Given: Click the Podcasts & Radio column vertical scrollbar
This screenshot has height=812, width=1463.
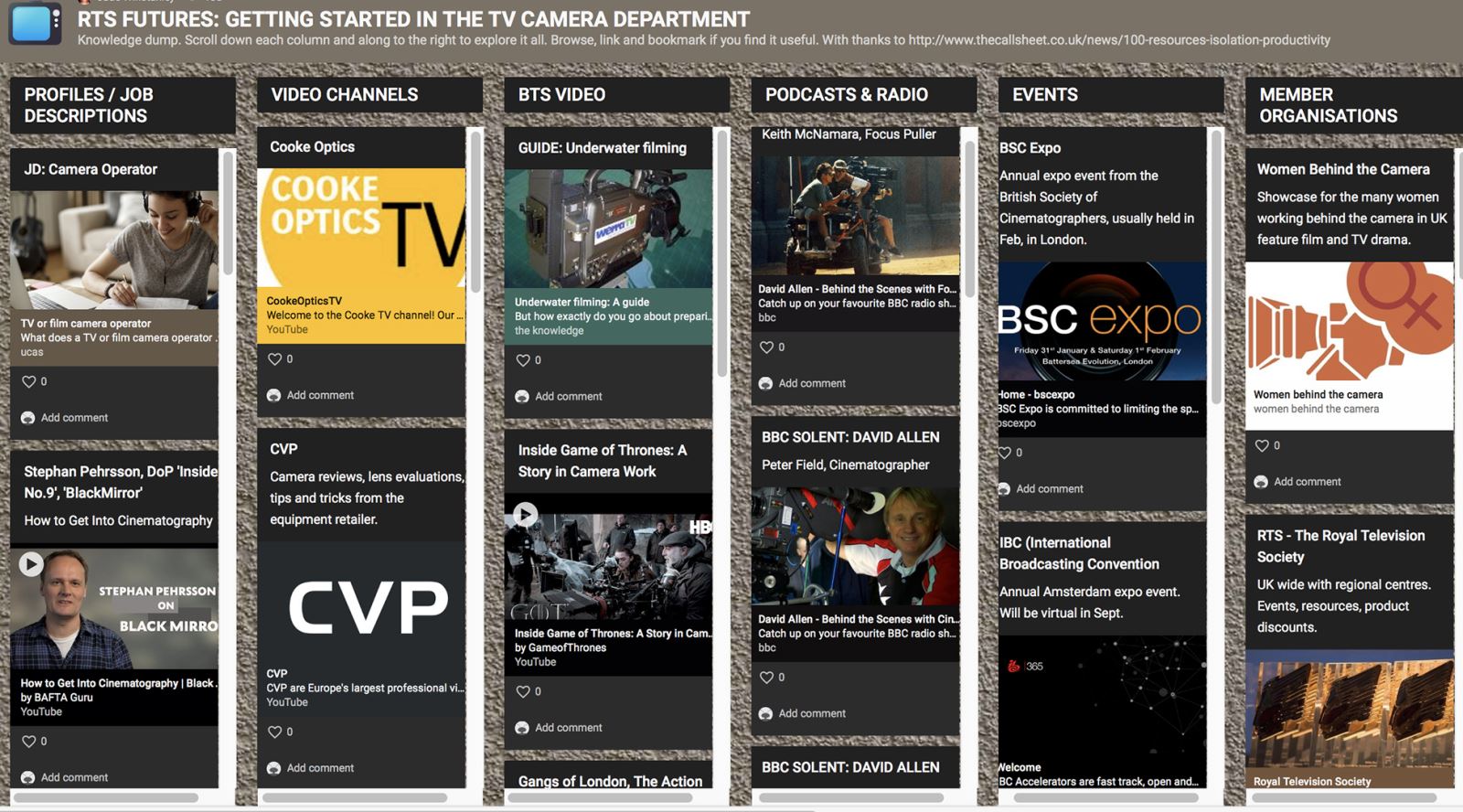Looking at the screenshot, I should click(x=969, y=218).
